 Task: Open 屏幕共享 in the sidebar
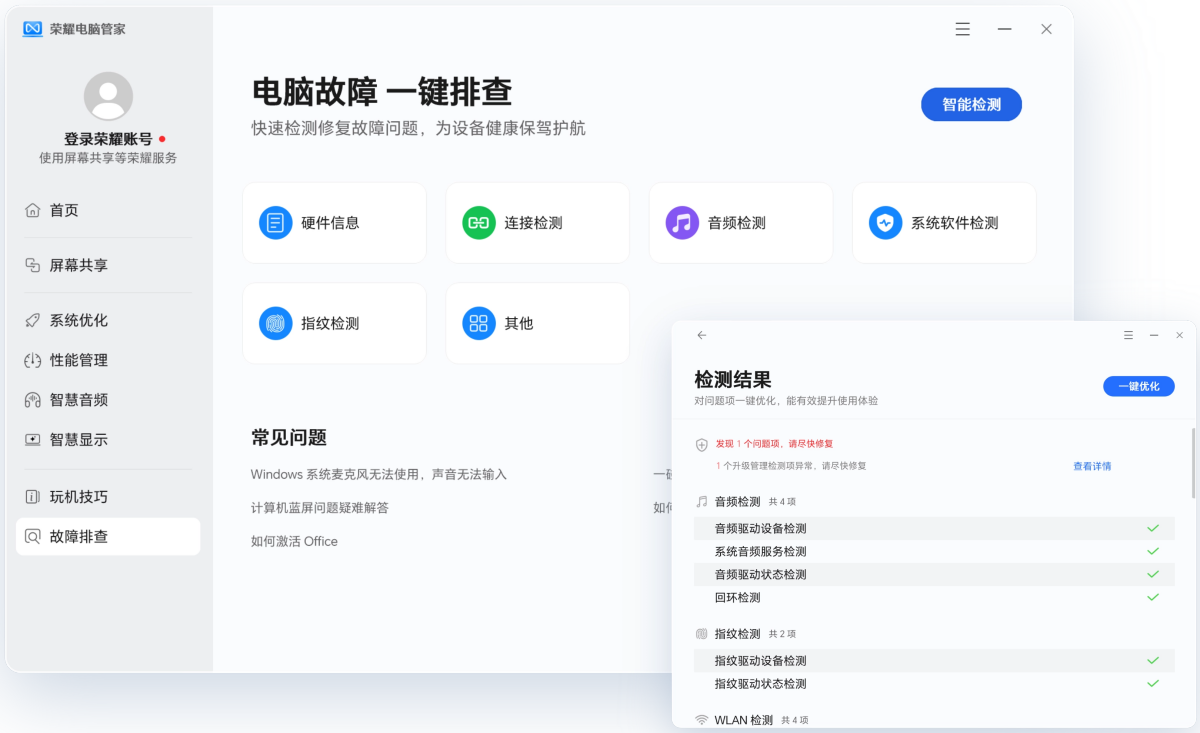(x=108, y=265)
